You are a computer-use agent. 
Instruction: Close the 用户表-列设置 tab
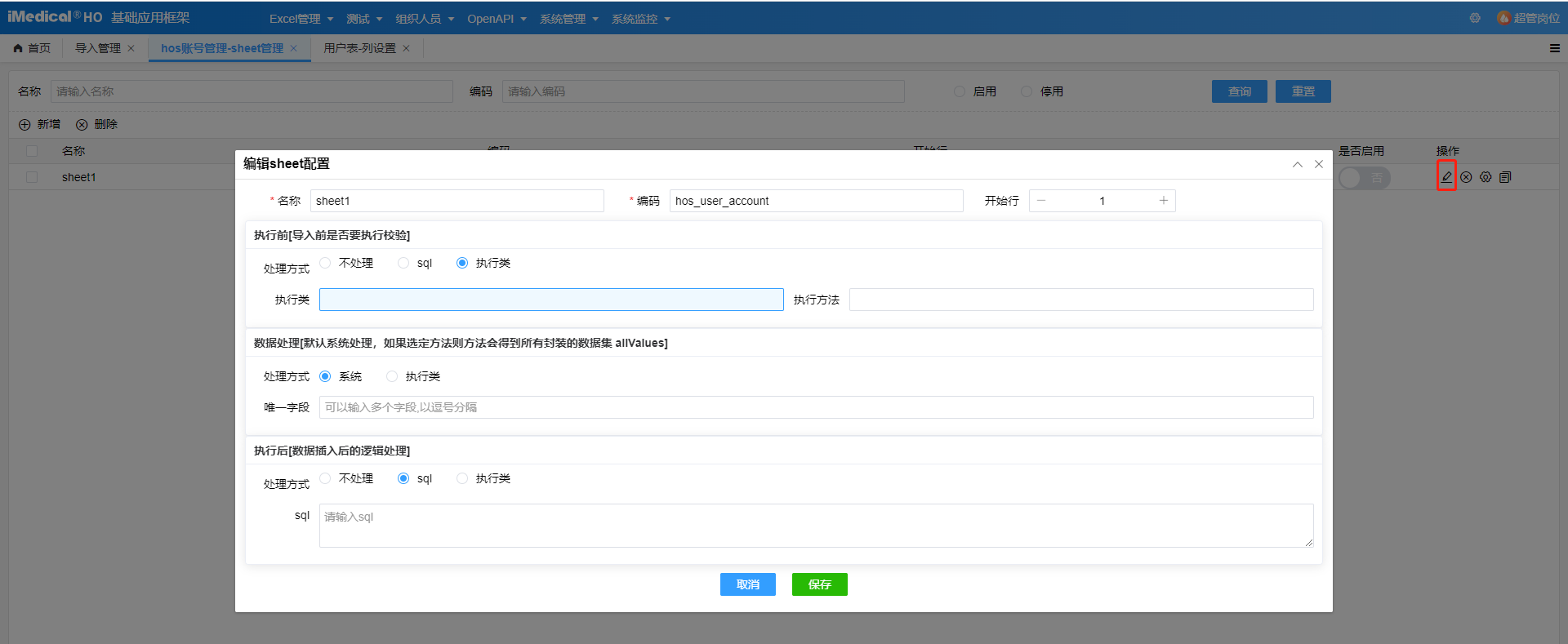(x=406, y=48)
